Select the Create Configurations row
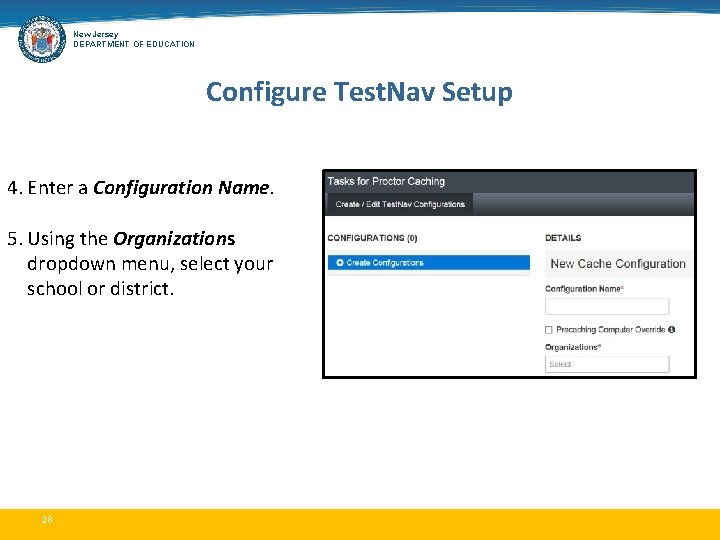Viewport: 720px width, 540px height. click(429, 263)
